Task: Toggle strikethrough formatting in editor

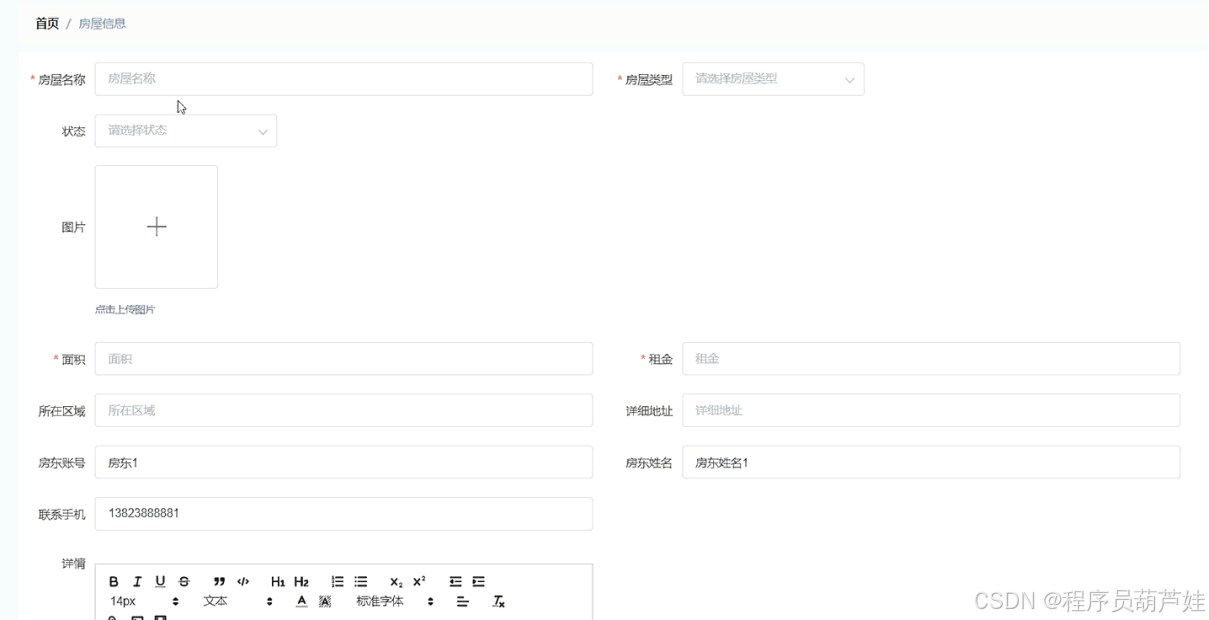Action: click(184, 582)
